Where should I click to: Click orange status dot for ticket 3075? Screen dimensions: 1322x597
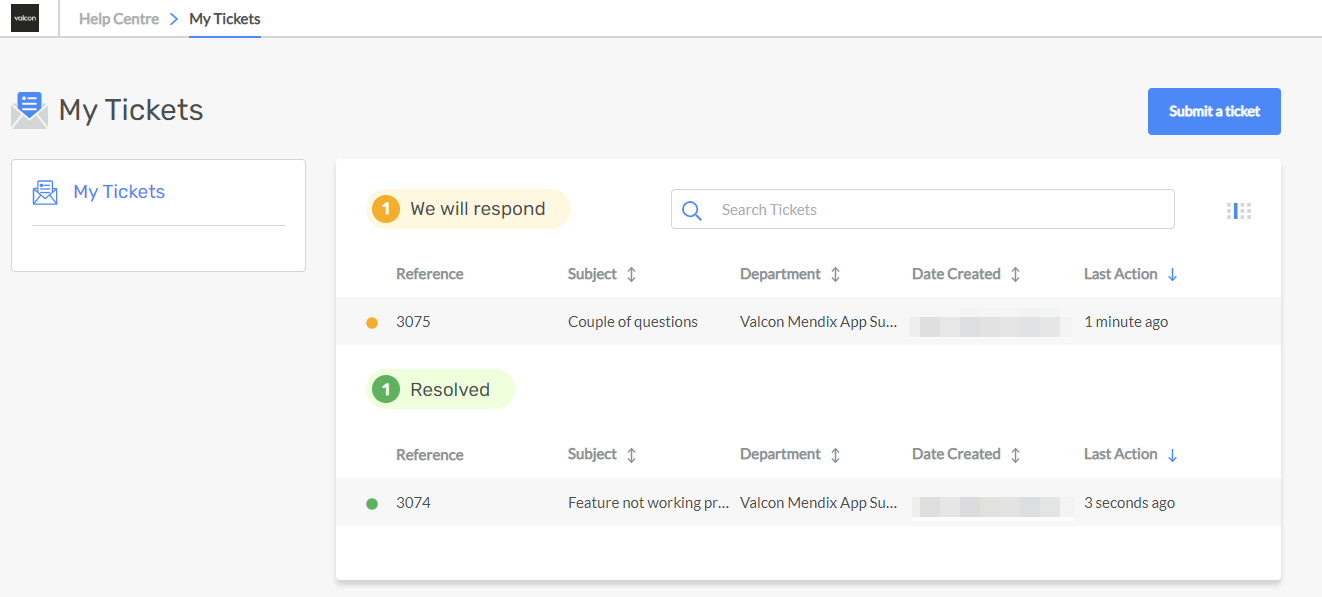click(x=372, y=323)
